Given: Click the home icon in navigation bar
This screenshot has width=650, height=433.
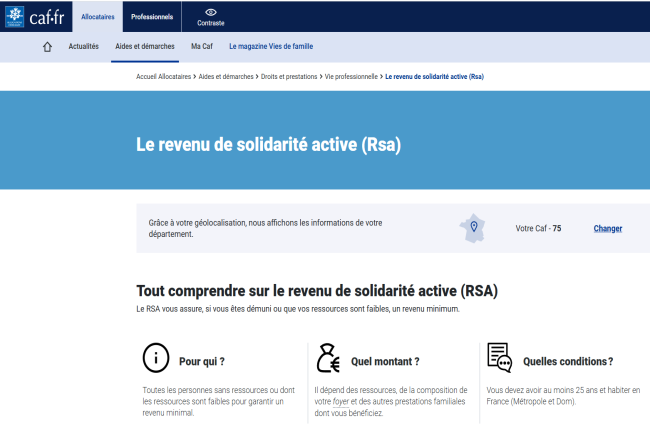Looking at the screenshot, I should (47, 46).
